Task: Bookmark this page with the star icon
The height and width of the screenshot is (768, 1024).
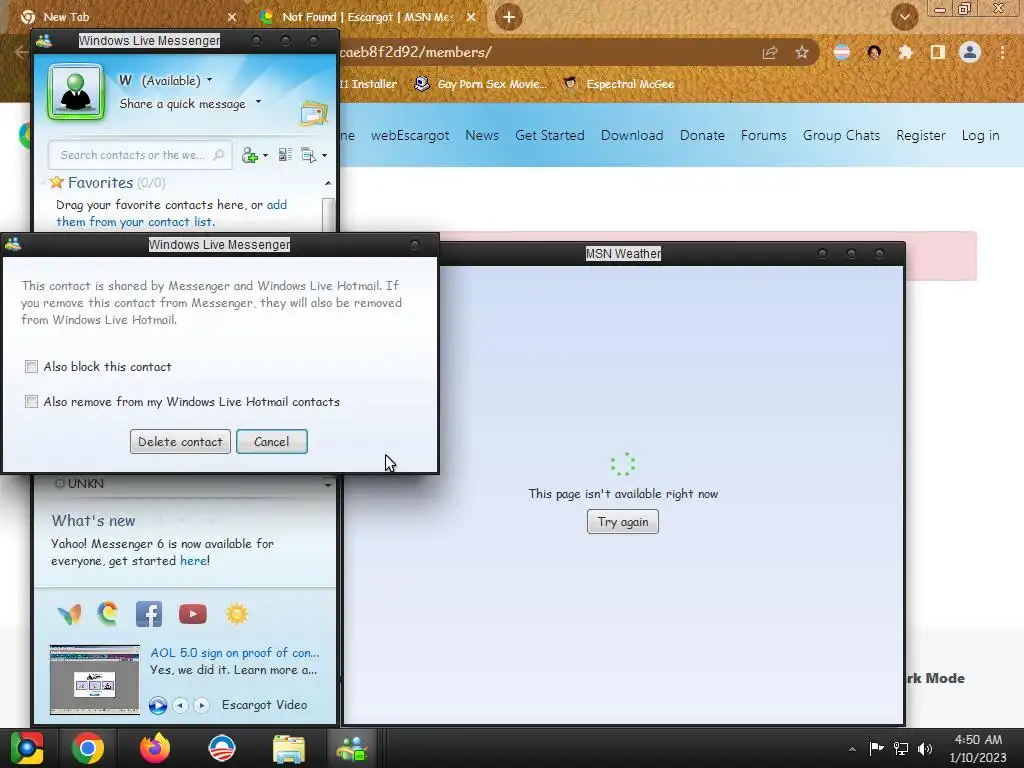Action: coord(802,52)
